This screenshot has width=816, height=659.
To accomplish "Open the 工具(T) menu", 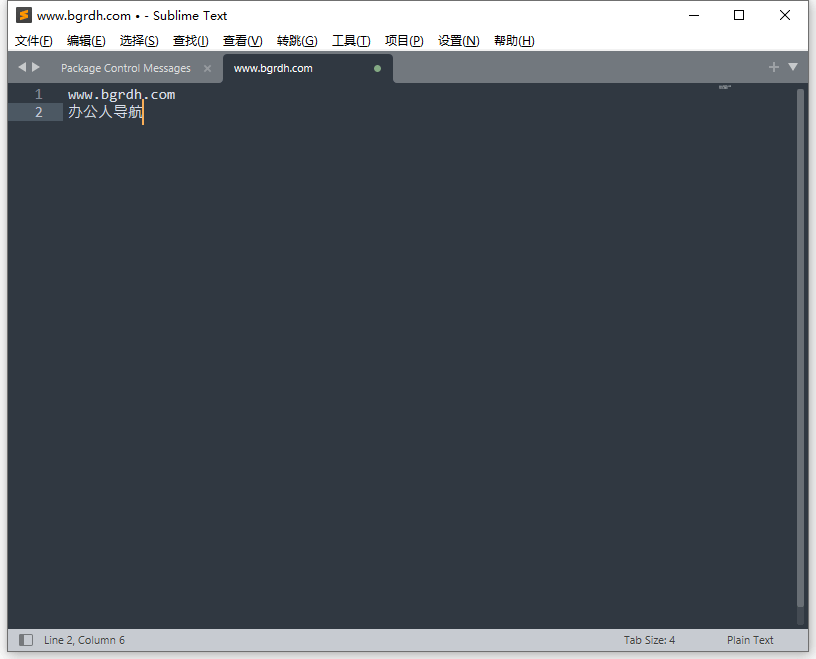I will (x=351, y=41).
